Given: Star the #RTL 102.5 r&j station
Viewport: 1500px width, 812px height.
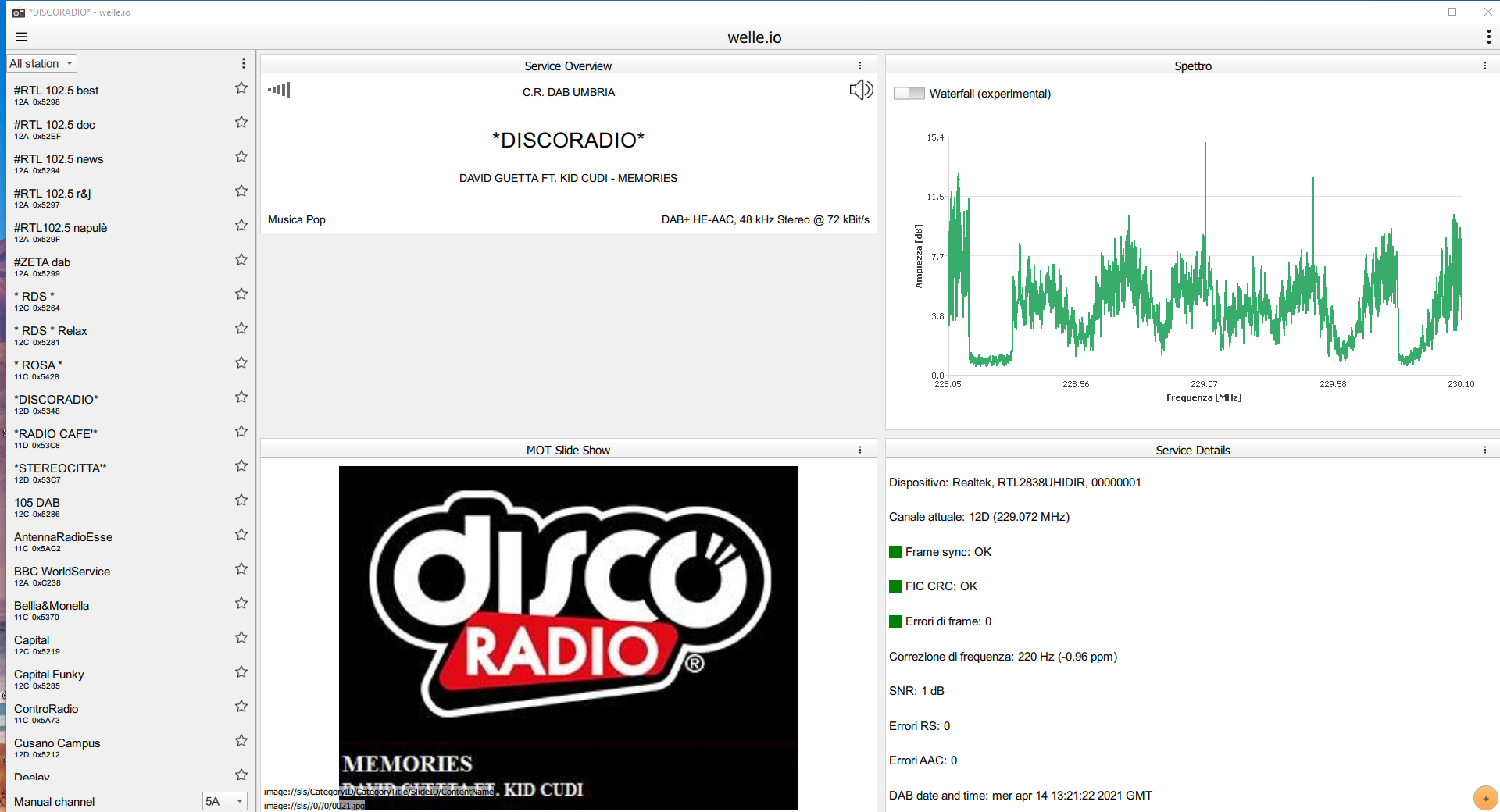Looking at the screenshot, I should 241,191.
